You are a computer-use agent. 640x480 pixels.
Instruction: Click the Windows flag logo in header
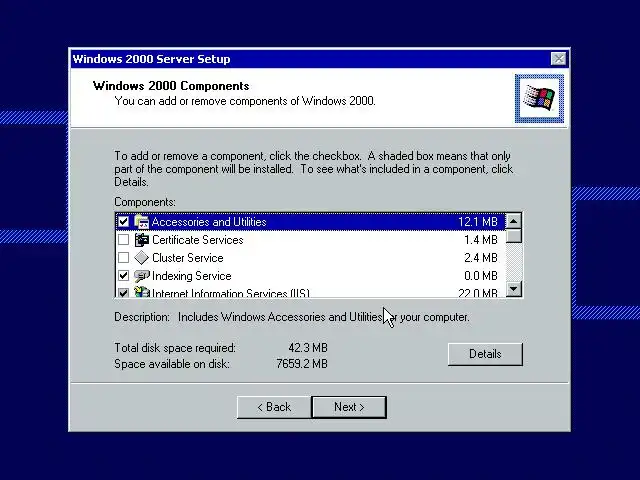coord(539,98)
